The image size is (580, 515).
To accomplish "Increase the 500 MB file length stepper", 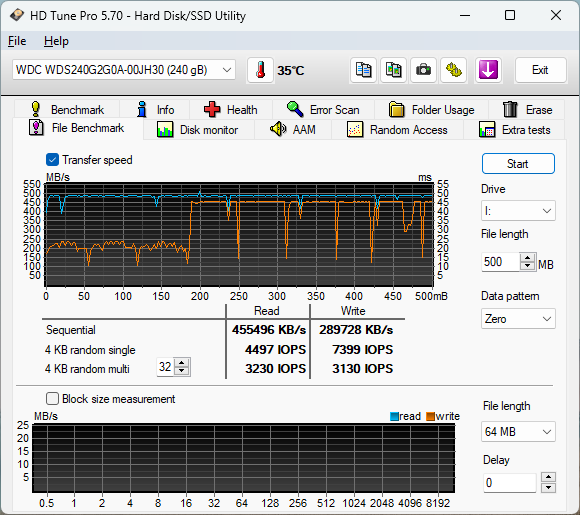I will coord(527,258).
